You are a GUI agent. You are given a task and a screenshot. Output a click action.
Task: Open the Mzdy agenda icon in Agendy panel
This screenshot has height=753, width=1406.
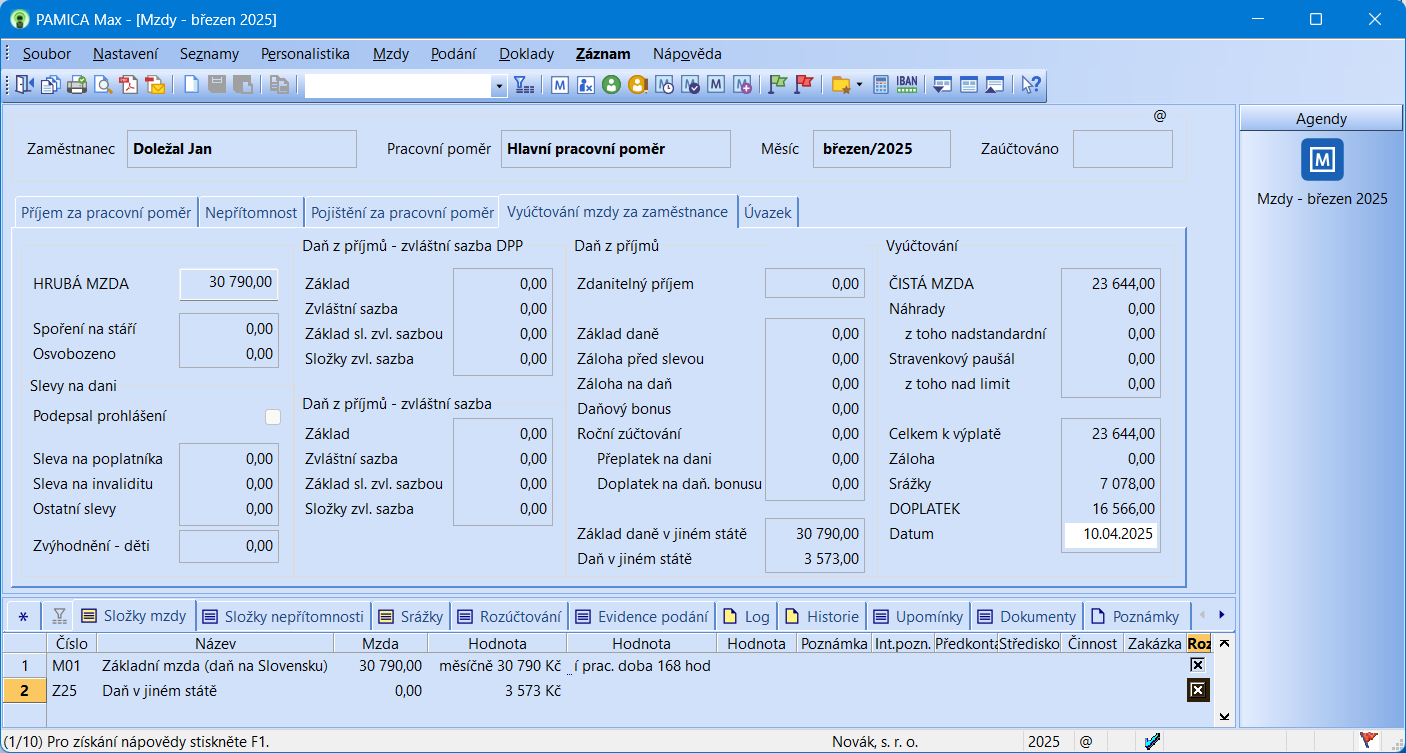click(1322, 160)
